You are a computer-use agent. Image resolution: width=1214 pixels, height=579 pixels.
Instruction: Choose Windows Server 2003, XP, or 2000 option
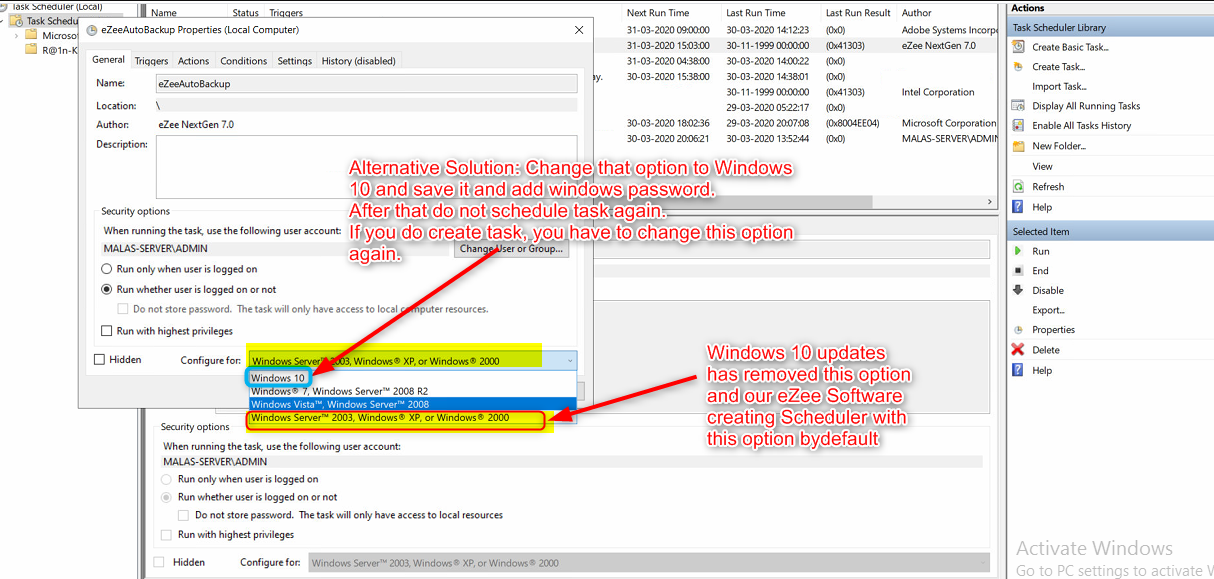(x=412, y=417)
